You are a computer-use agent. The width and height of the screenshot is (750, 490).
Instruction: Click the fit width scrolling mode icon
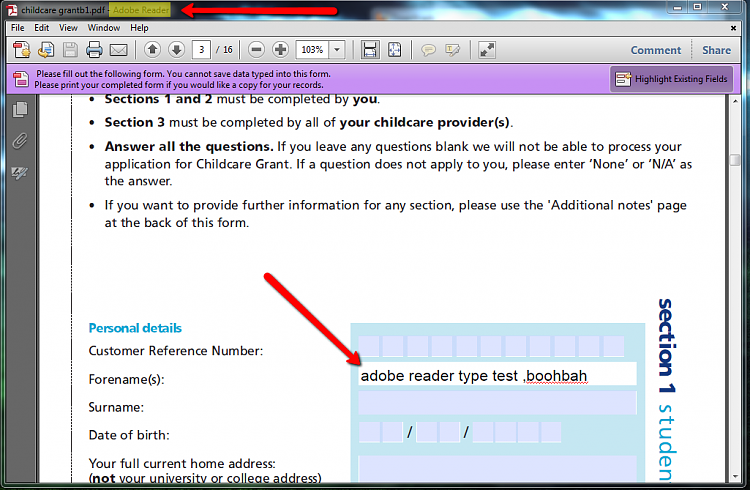370,50
